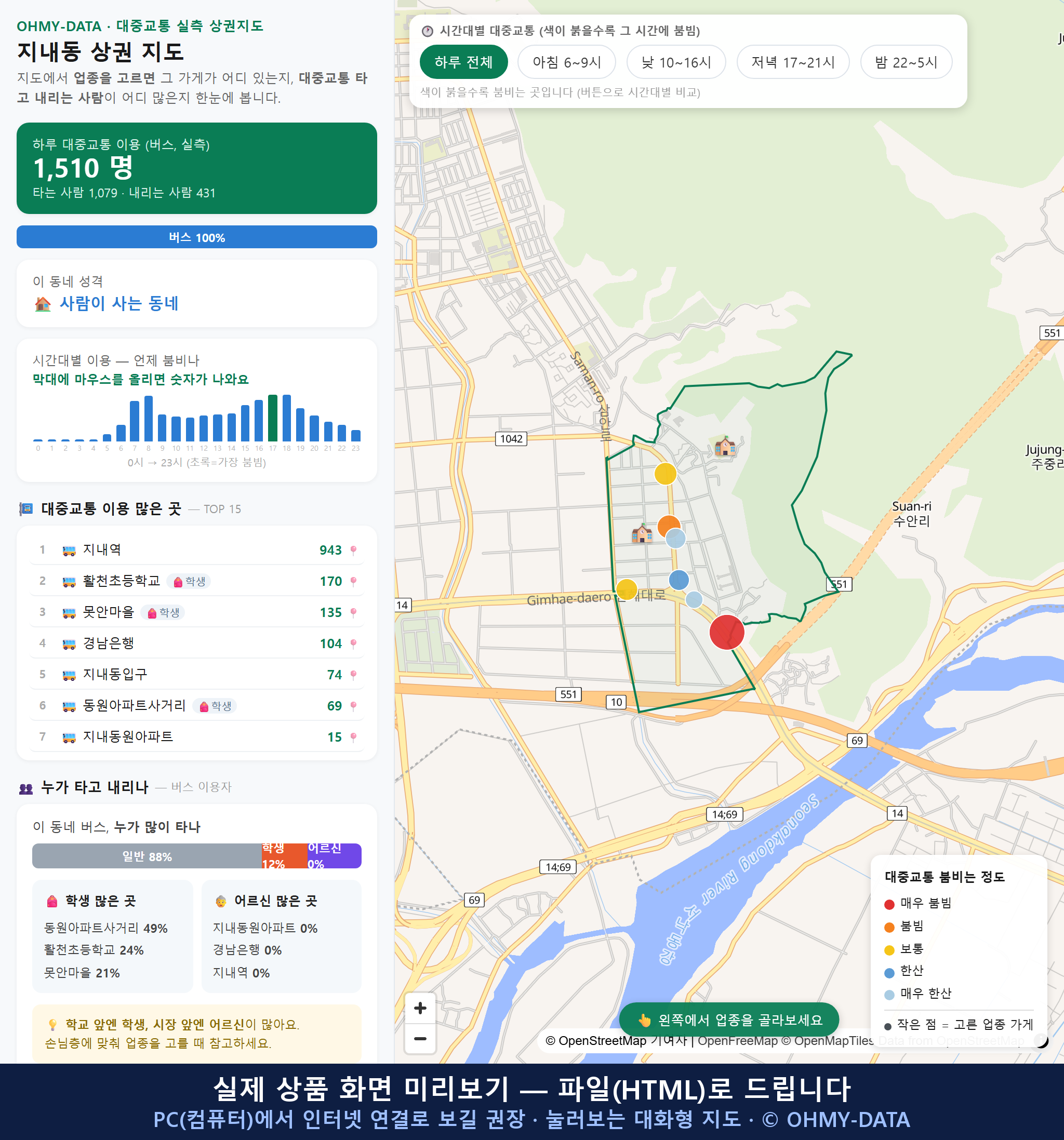Click the 버스 100% share bar
Image resolution: width=1064 pixels, height=1140 pixels.
pyautogui.click(x=197, y=237)
